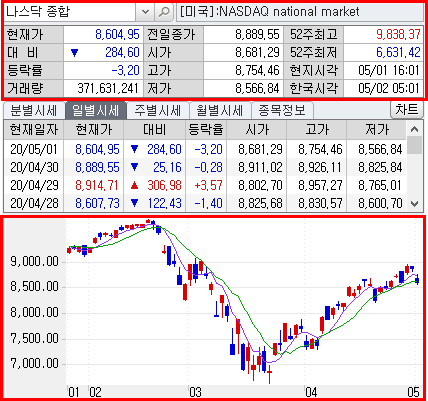
Task: Click the red up triangle for 306.98
Action: coord(134,185)
